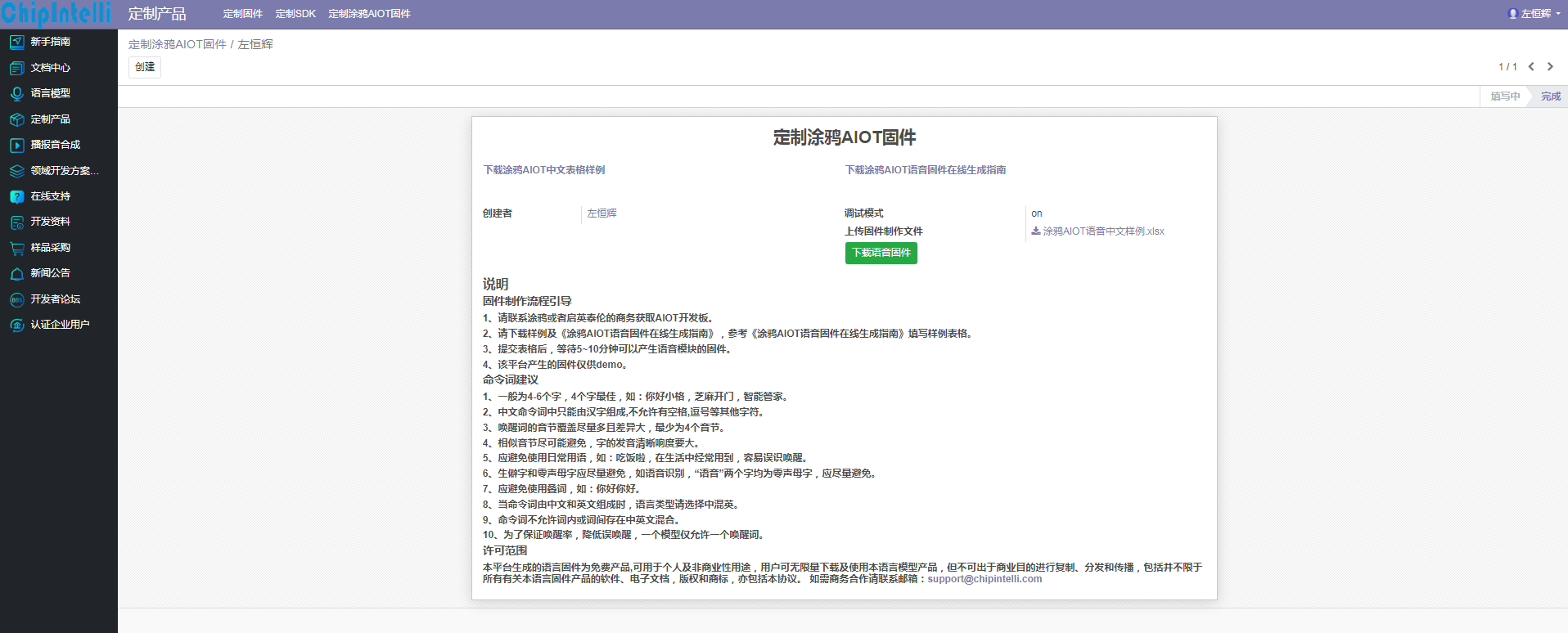This screenshot has width=1568, height=633.
Task: Click the 开发资料 sidebar label
Action: click(x=51, y=222)
